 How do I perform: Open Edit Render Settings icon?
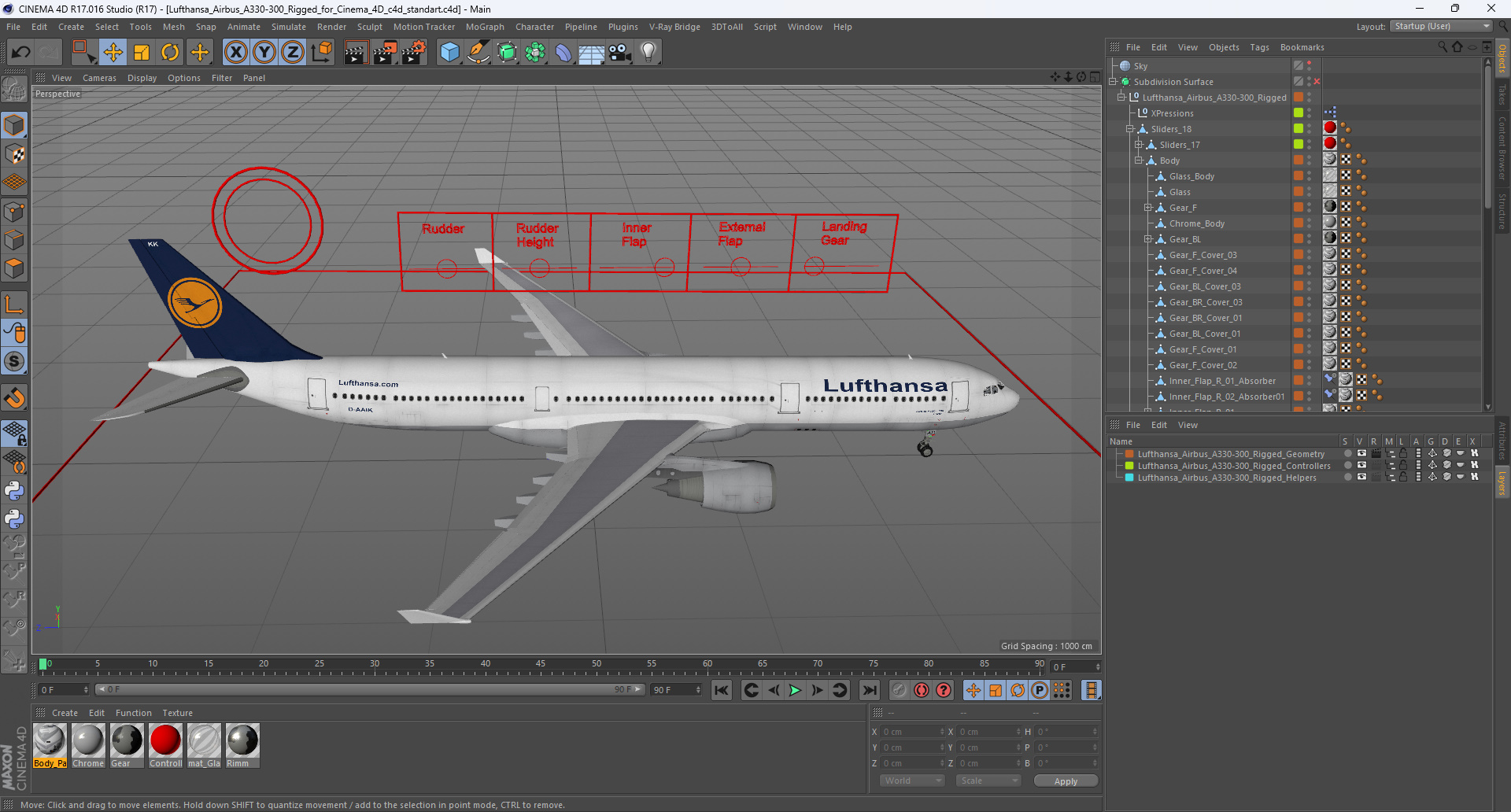click(414, 53)
